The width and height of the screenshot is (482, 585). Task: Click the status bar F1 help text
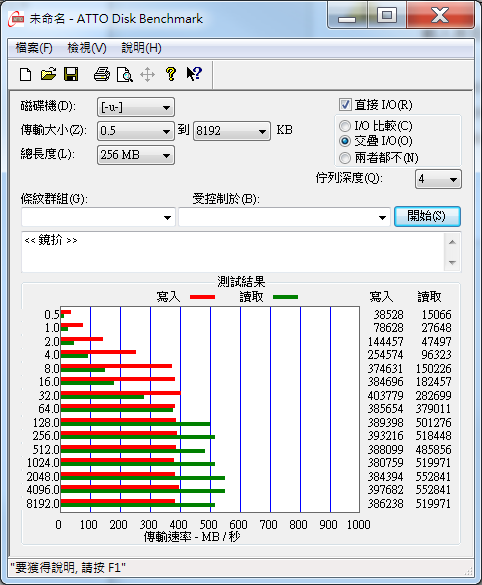click(68, 568)
